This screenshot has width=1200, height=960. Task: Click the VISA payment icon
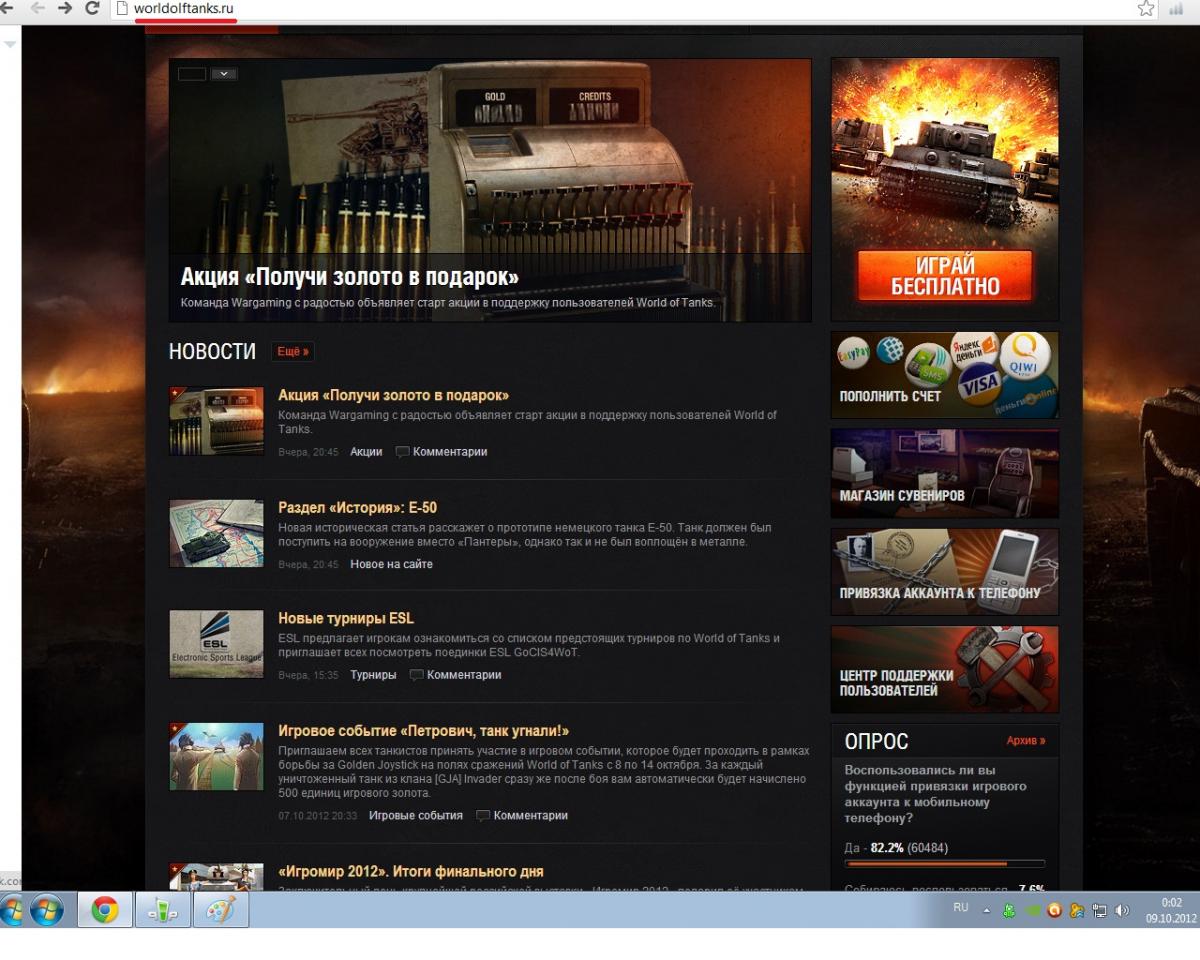[979, 386]
